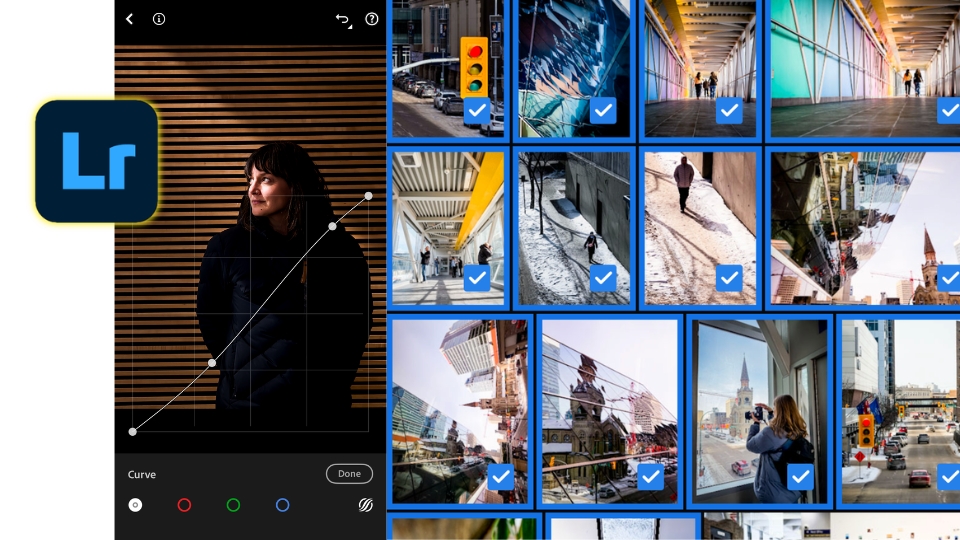Viewport: 960px width, 540px height.
Task: Click the top-right endpoint of the tone curve
Action: click(x=369, y=196)
